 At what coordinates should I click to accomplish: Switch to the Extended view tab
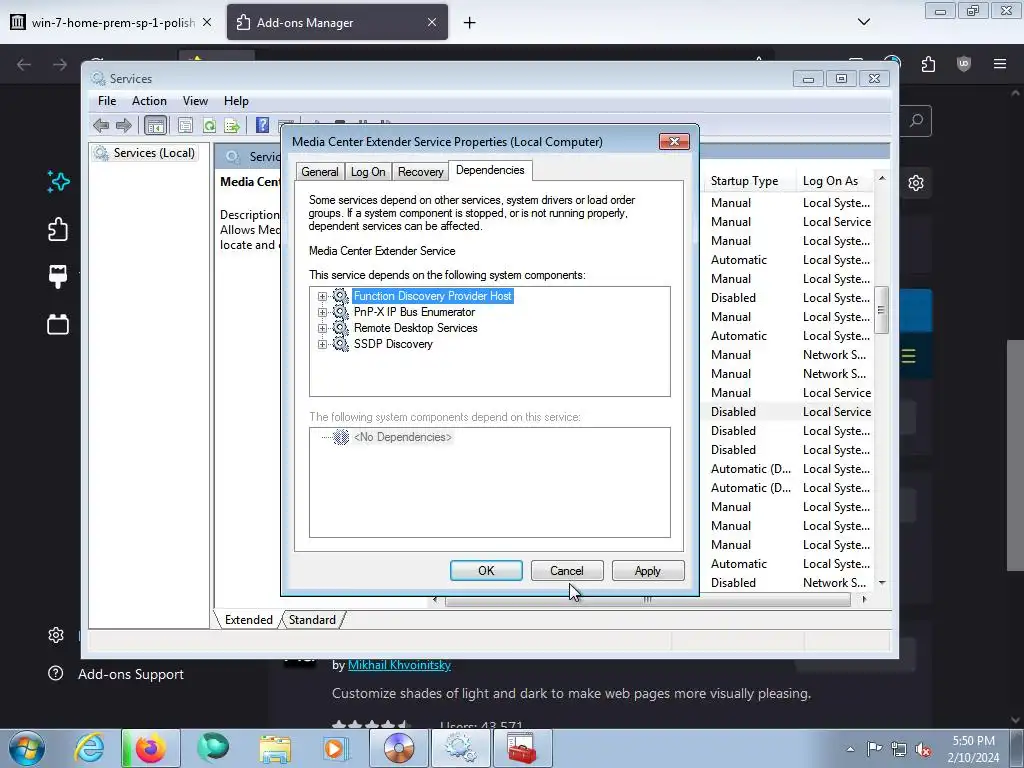[248, 620]
